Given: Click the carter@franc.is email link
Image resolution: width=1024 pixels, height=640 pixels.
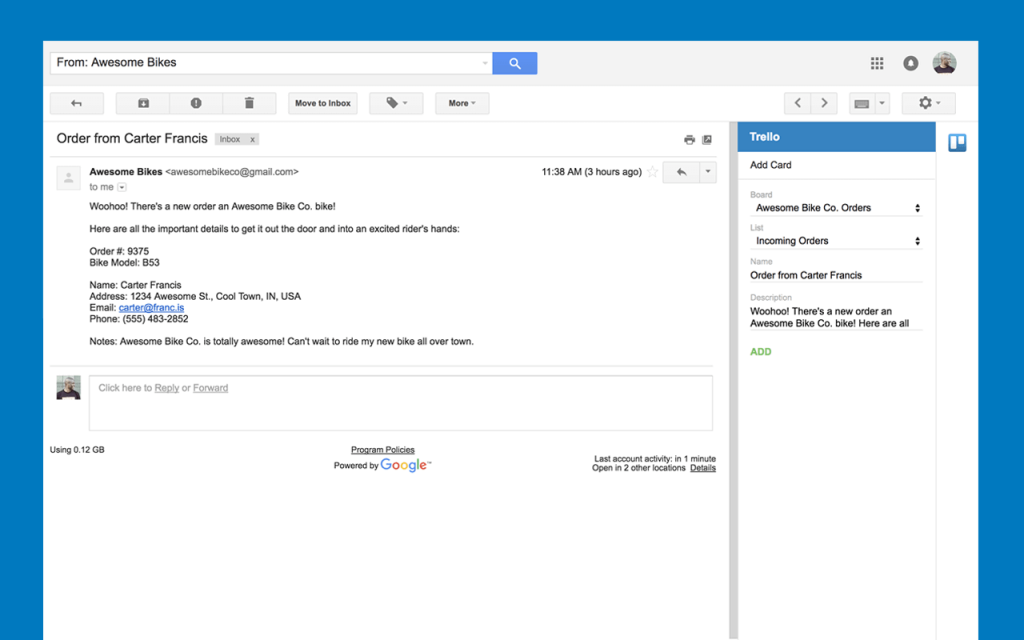Looking at the screenshot, I should tap(151, 307).
